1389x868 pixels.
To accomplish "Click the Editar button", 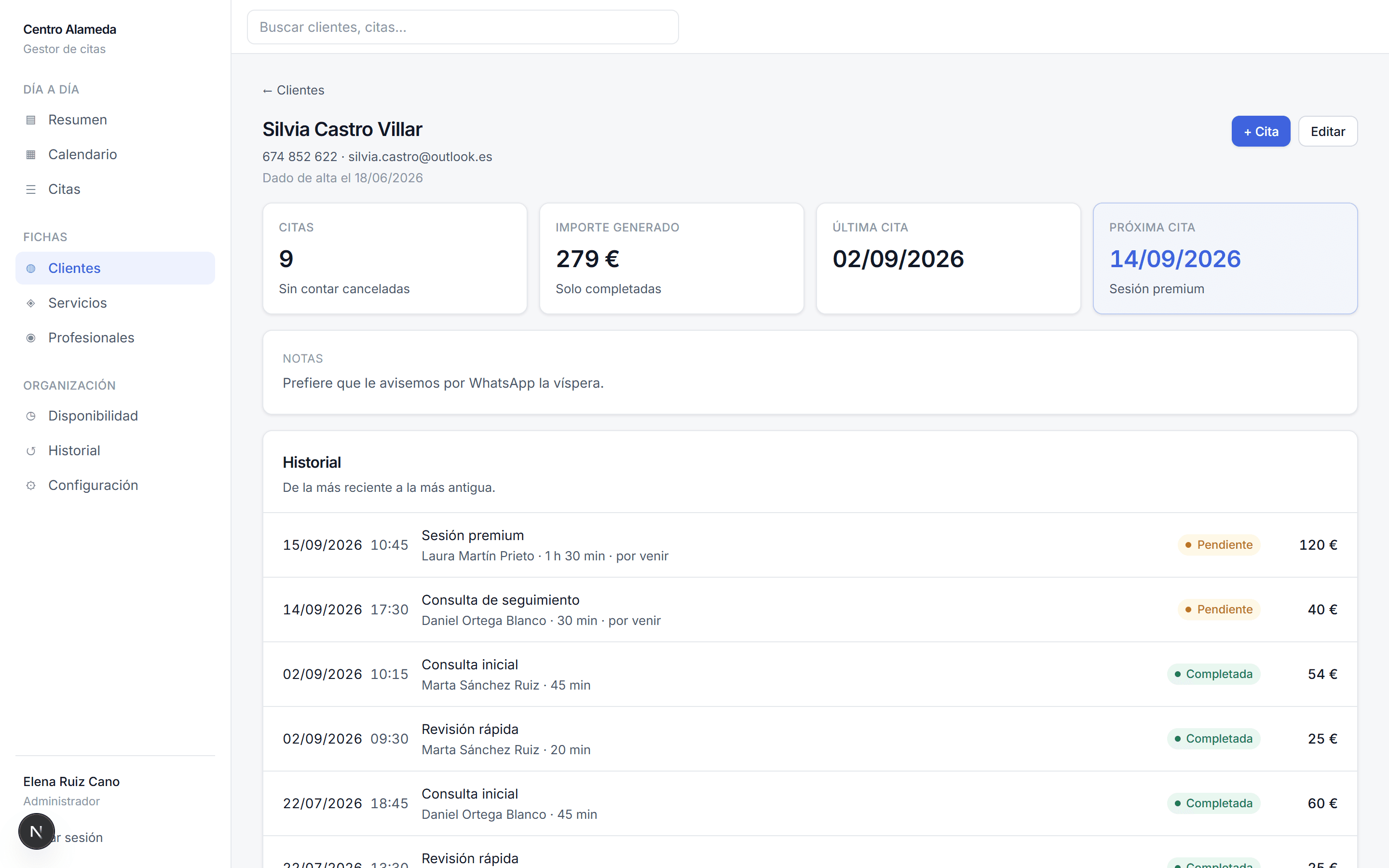I will pyautogui.click(x=1328, y=132).
